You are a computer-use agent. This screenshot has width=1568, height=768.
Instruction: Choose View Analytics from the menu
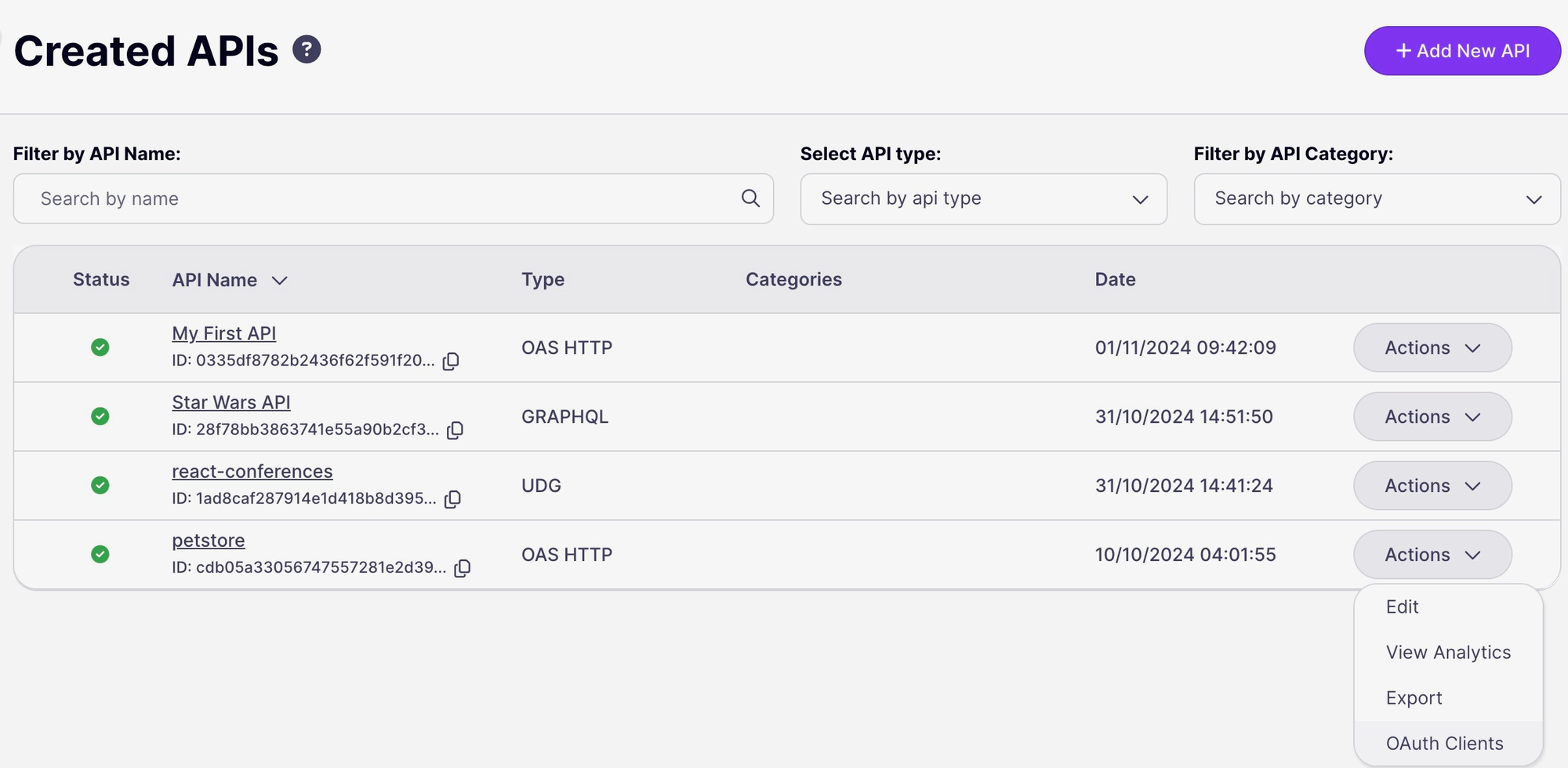[1448, 652]
